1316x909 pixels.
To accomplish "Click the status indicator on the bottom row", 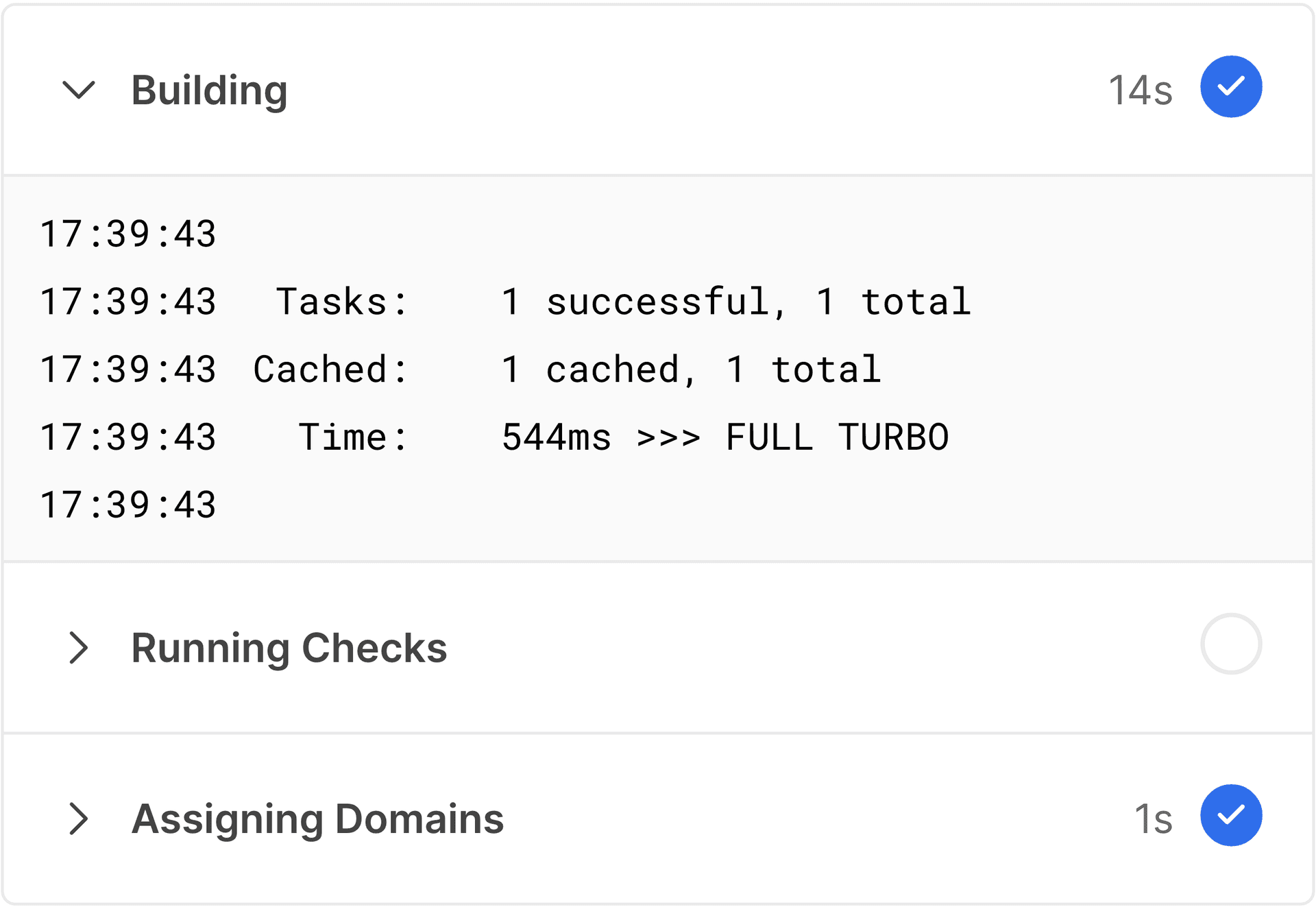I will click(1230, 816).
